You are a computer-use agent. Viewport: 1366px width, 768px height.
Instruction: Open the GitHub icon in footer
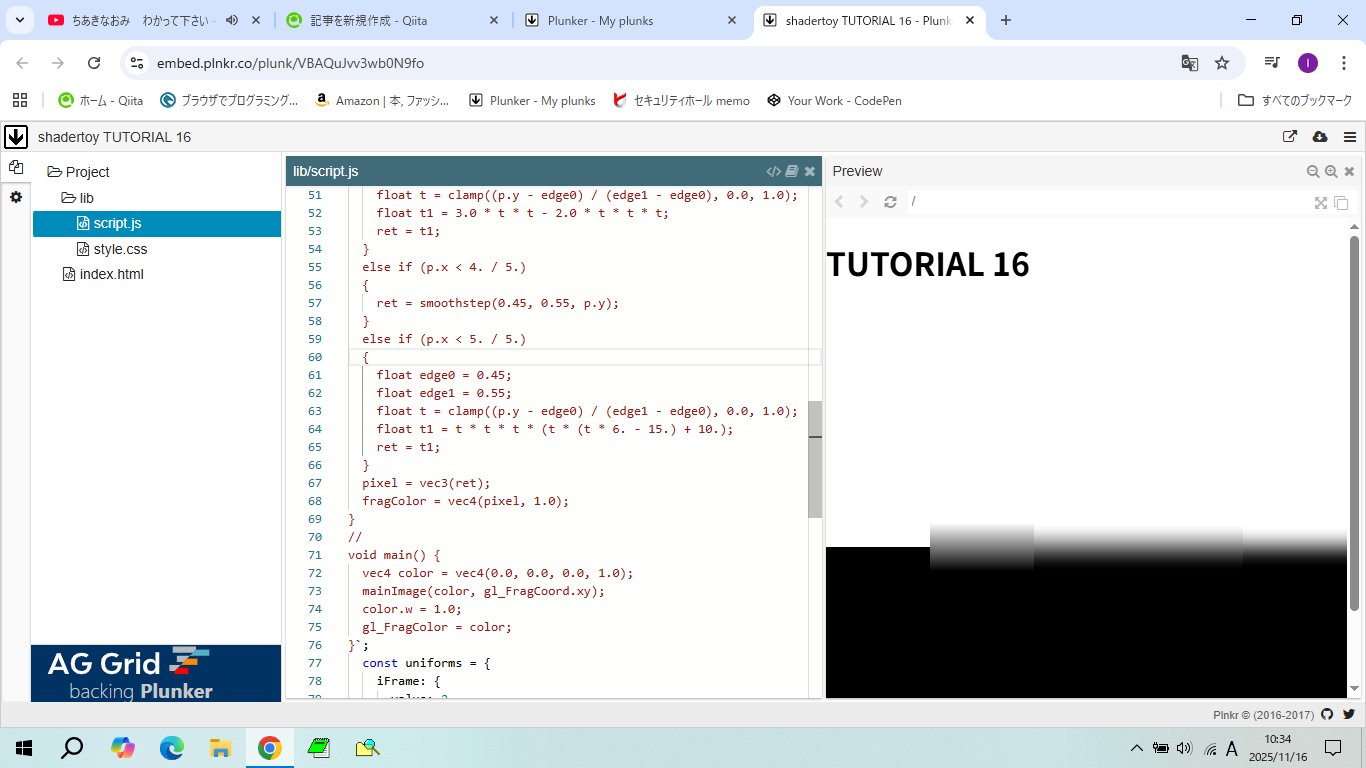[1327, 714]
